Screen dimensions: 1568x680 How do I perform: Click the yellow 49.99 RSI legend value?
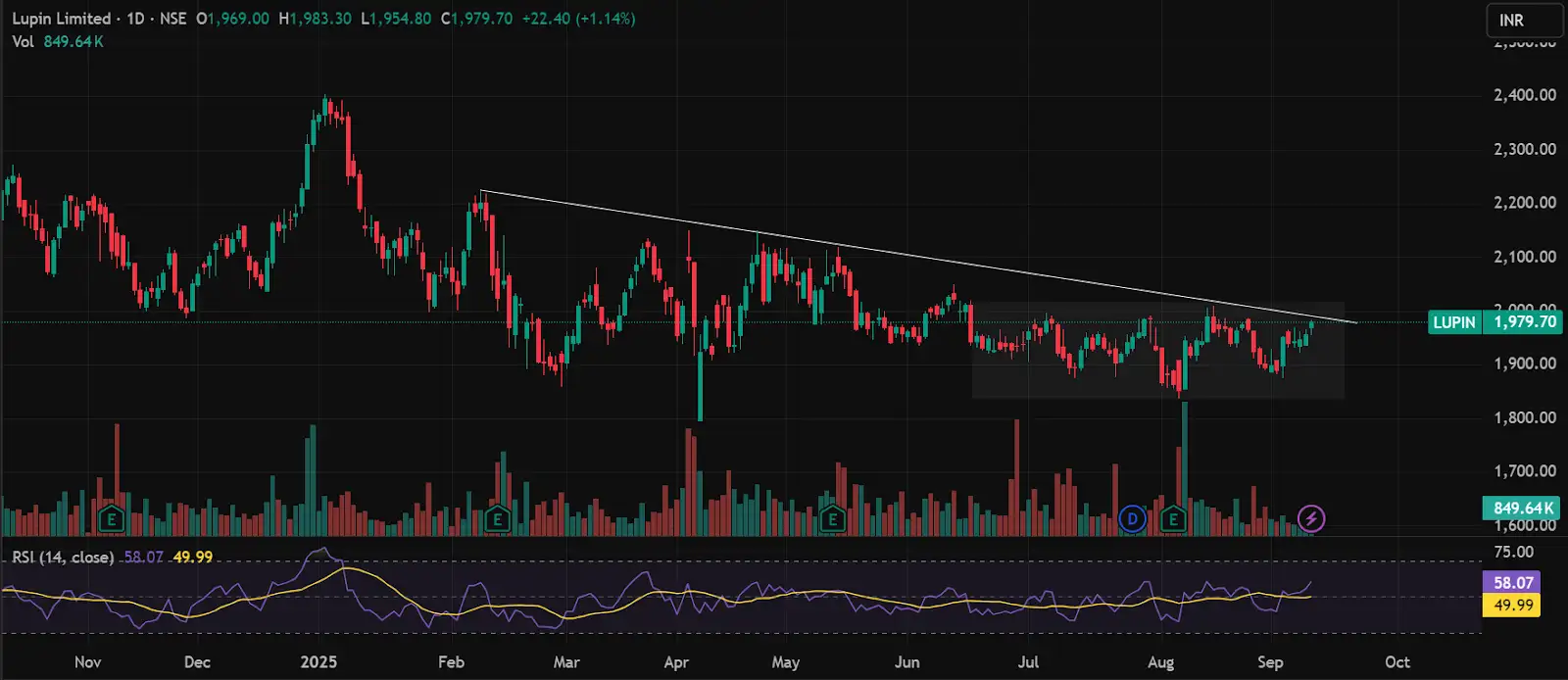point(193,557)
